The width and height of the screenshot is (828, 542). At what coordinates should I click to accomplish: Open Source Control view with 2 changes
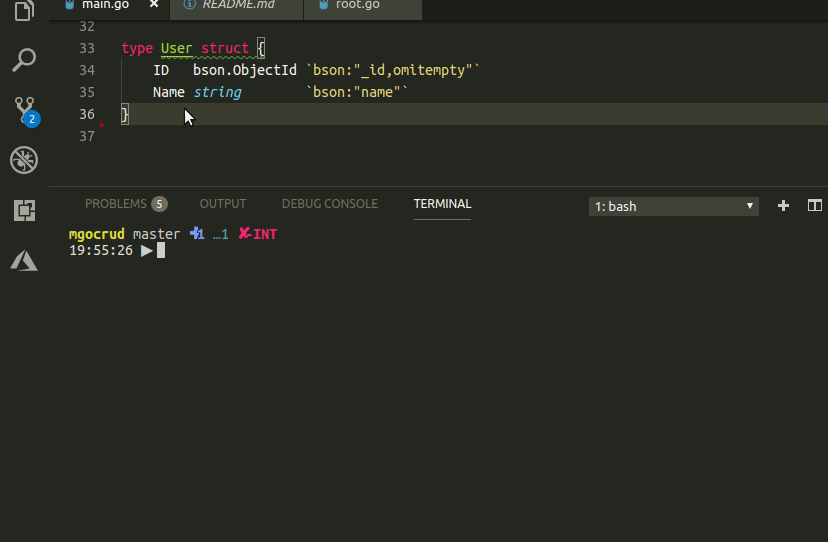click(x=24, y=110)
